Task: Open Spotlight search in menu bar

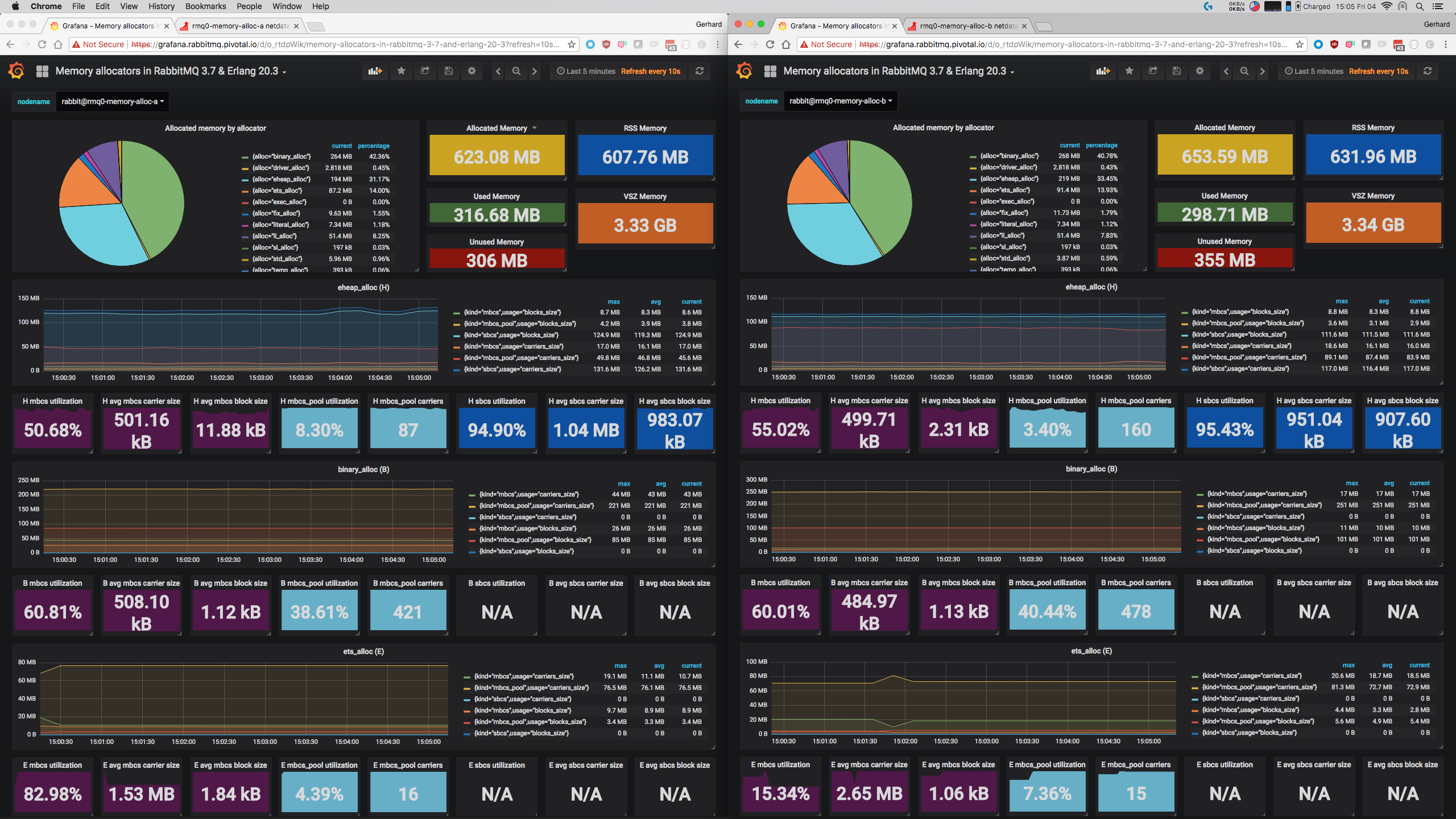Action: (1420, 6)
